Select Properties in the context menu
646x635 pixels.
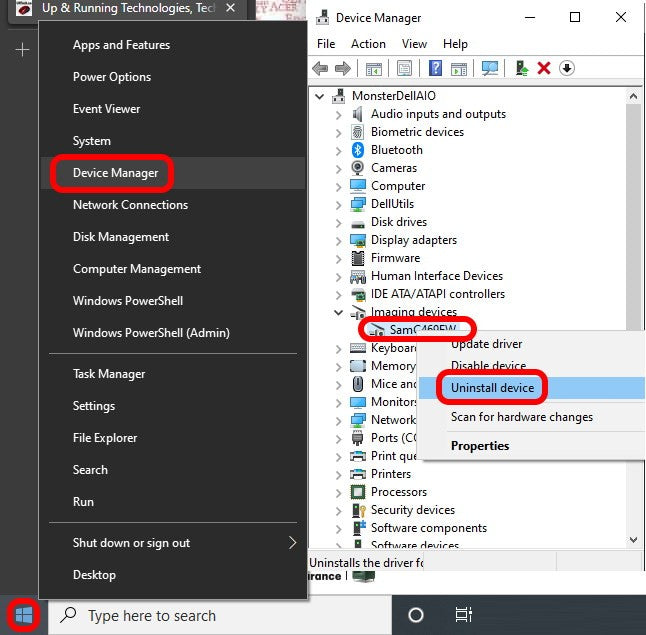(480, 446)
